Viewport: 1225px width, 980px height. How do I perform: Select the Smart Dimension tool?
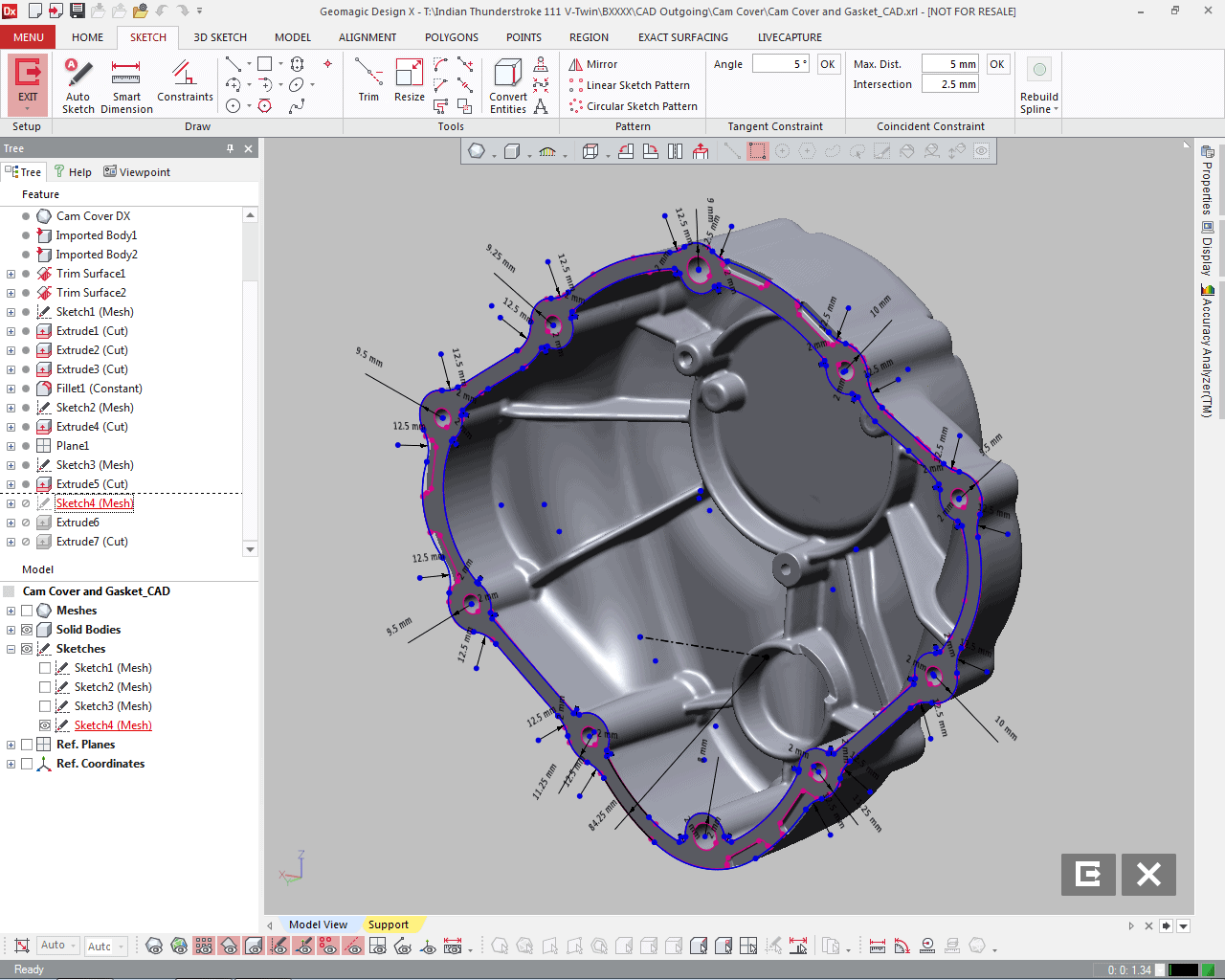click(x=126, y=85)
